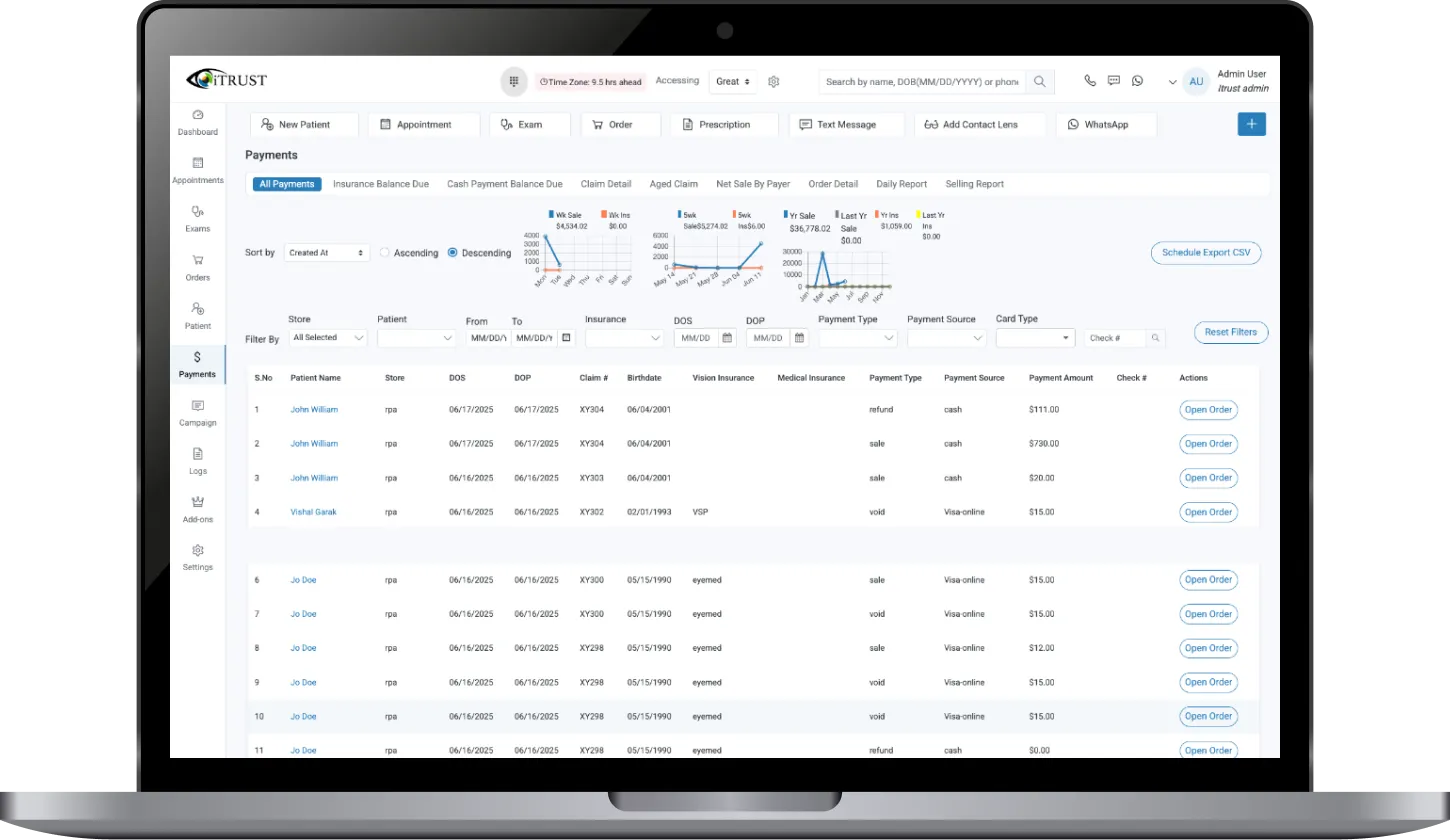Viewport: 1450px width, 840px height.
Task: Open the Payment Type dropdown
Action: (x=858, y=338)
